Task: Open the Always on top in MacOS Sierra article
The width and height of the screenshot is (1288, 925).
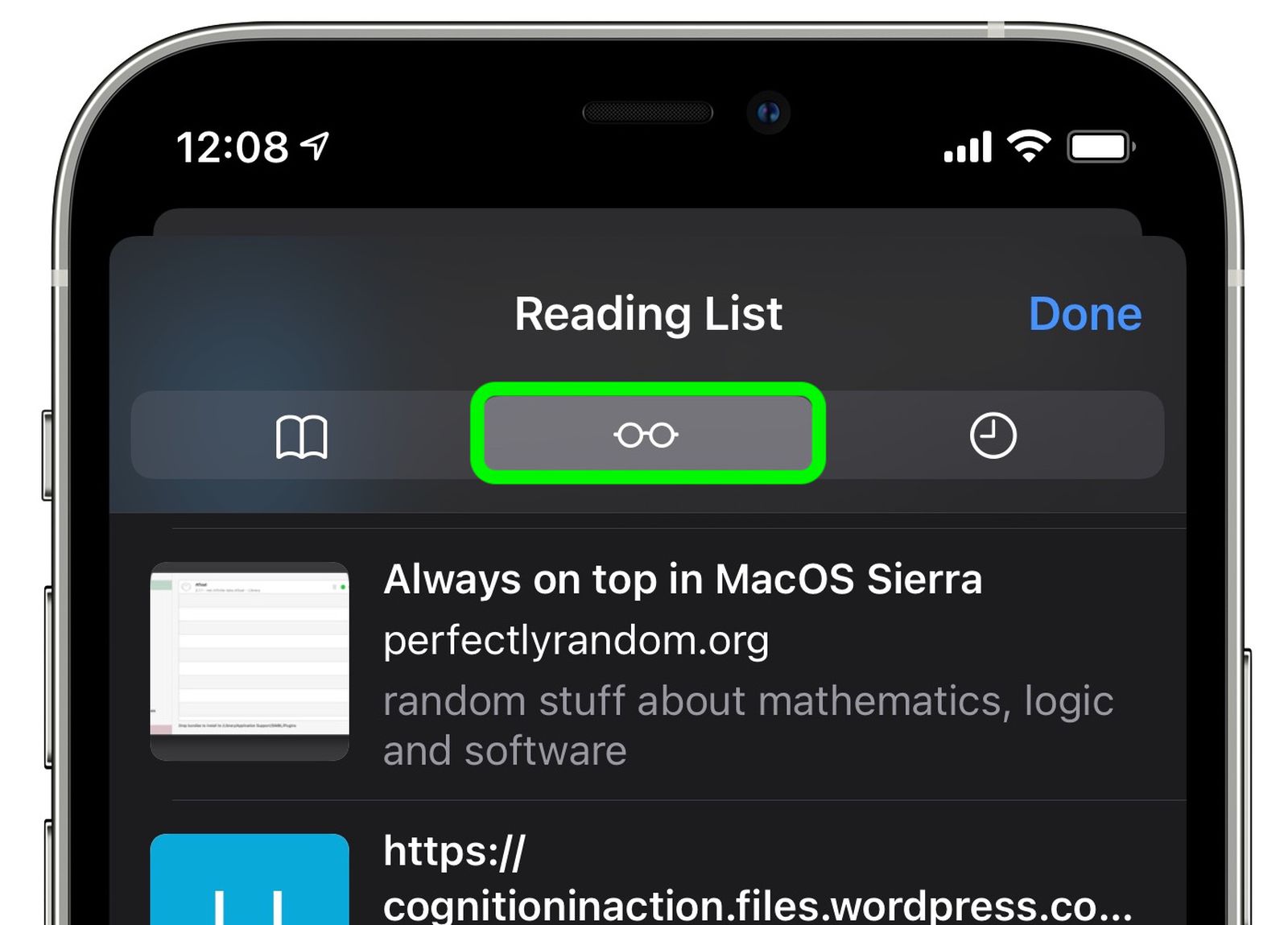Action: pyautogui.click(x=668, y=664)
